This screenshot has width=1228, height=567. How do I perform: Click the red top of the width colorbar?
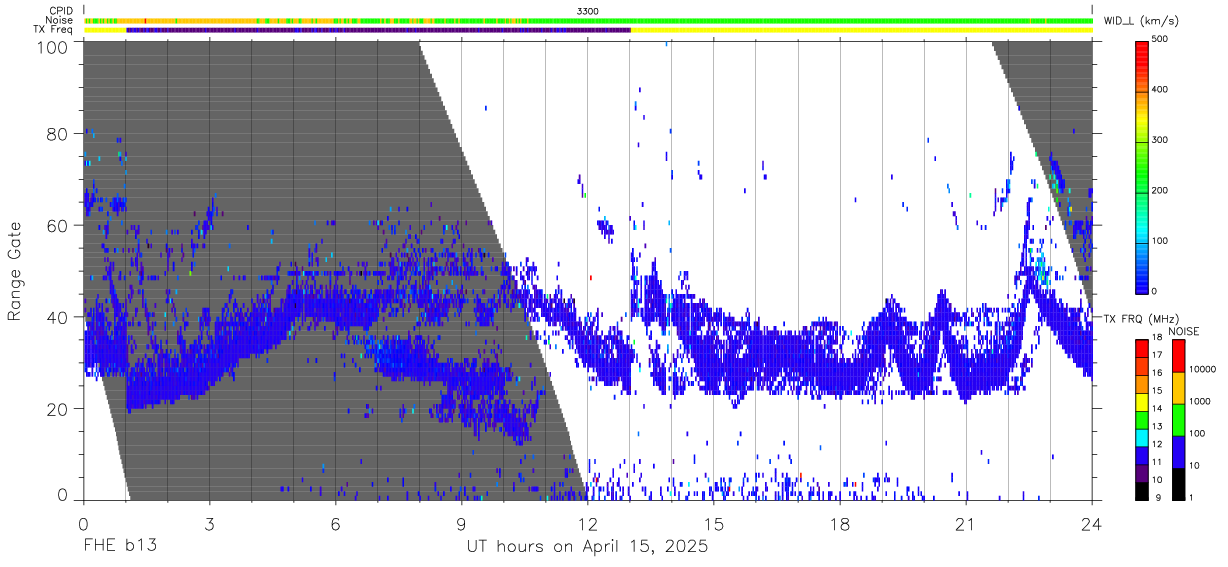coord(1141,50)
